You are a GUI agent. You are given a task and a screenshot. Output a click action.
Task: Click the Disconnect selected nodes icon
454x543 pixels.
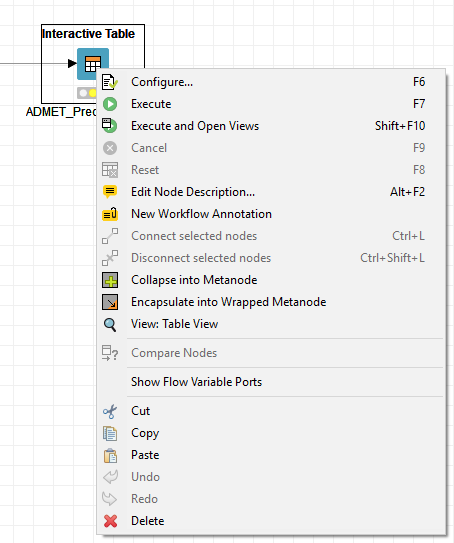[x=110, y=258]
